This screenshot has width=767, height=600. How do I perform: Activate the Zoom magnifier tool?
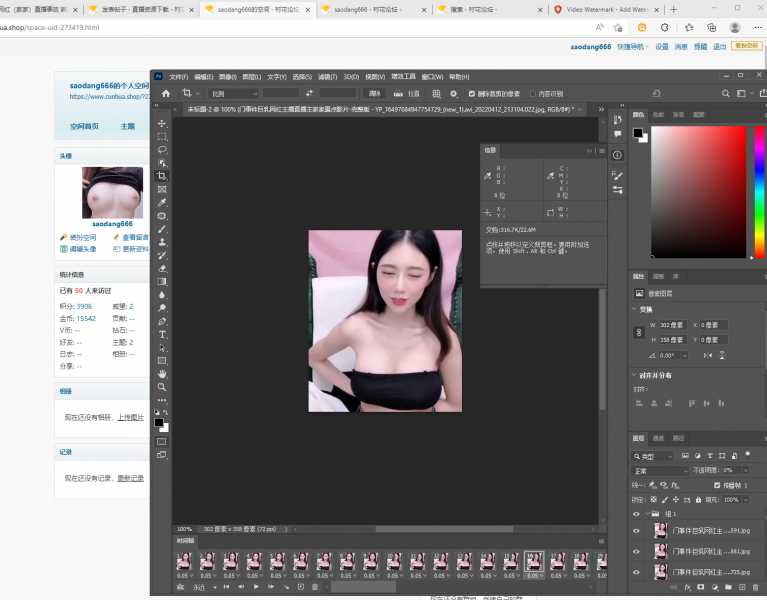[x=162, y=387]
